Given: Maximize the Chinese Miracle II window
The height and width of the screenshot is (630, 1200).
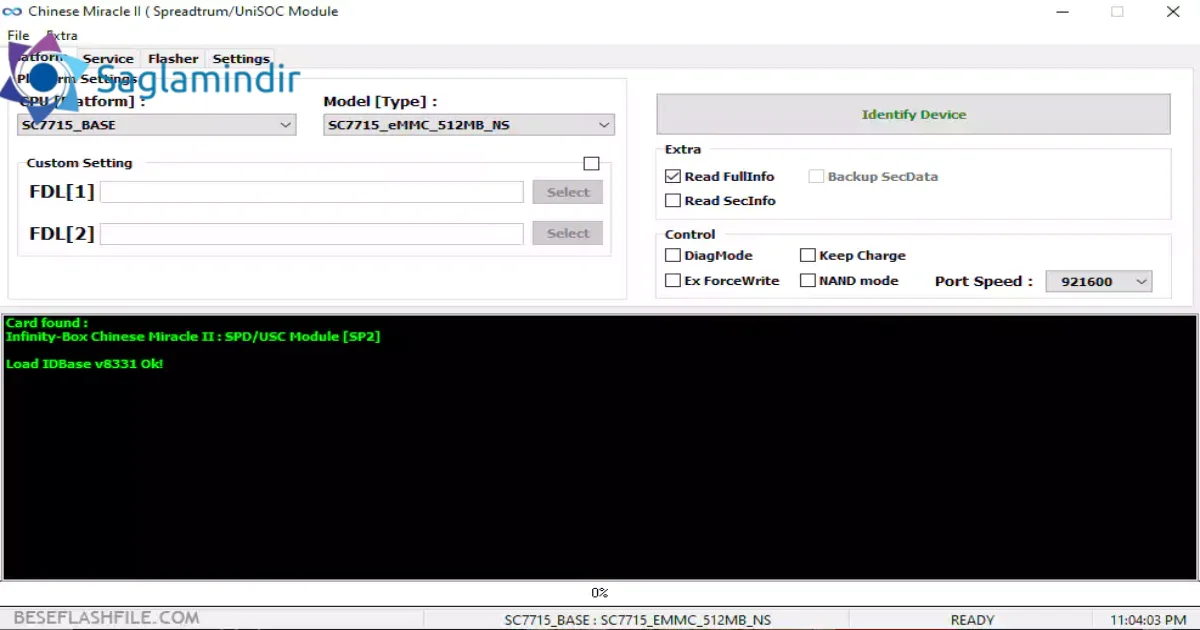Looking at the screenshot, I should 1117,12.
